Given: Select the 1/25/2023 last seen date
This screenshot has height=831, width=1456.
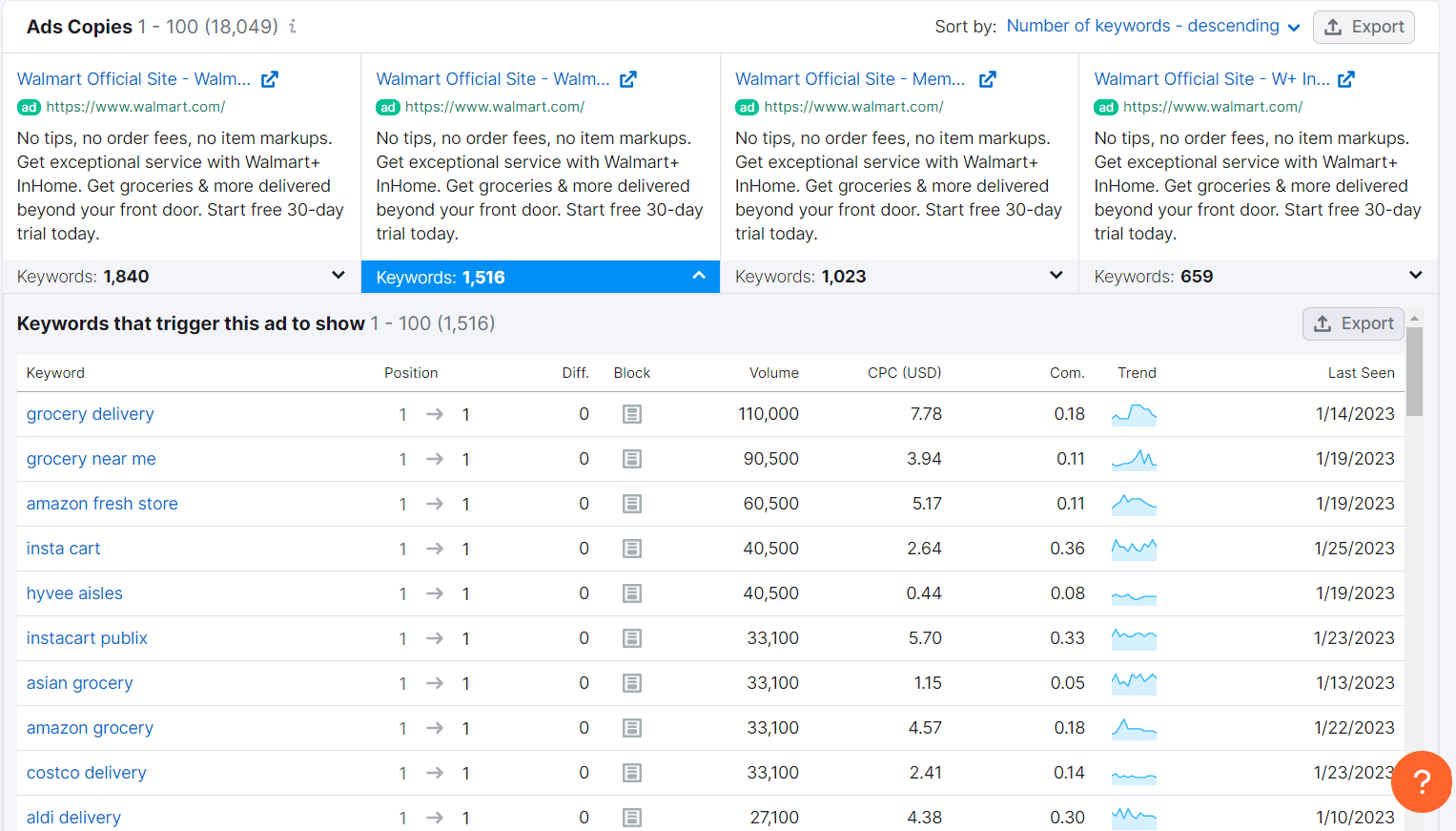Looking at the screenshot, I should [1354, 549].
